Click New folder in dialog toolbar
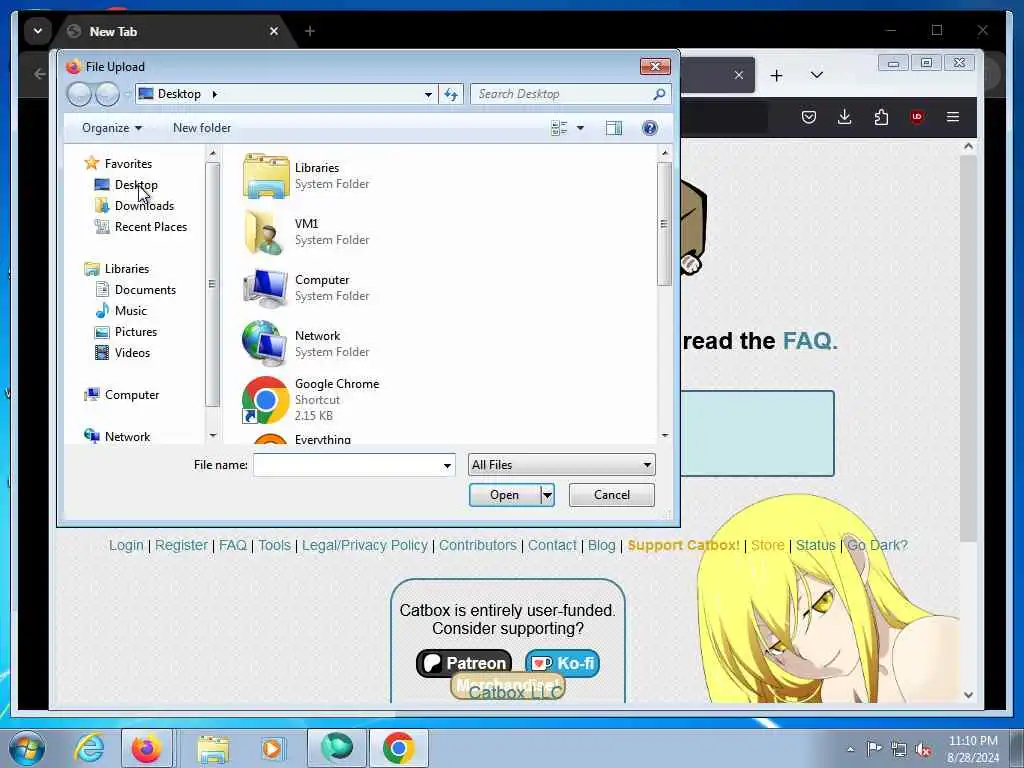The image size is (1024, 768). 202,128
